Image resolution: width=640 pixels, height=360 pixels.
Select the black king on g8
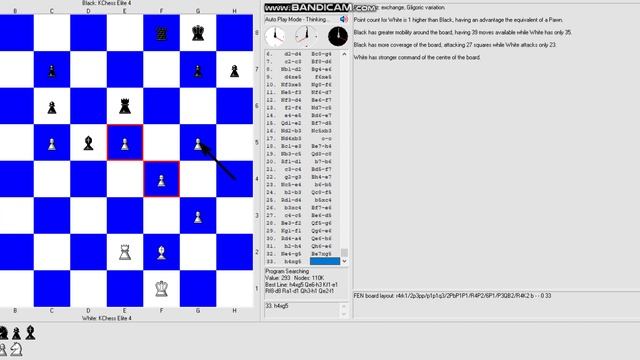pos(198,33)
